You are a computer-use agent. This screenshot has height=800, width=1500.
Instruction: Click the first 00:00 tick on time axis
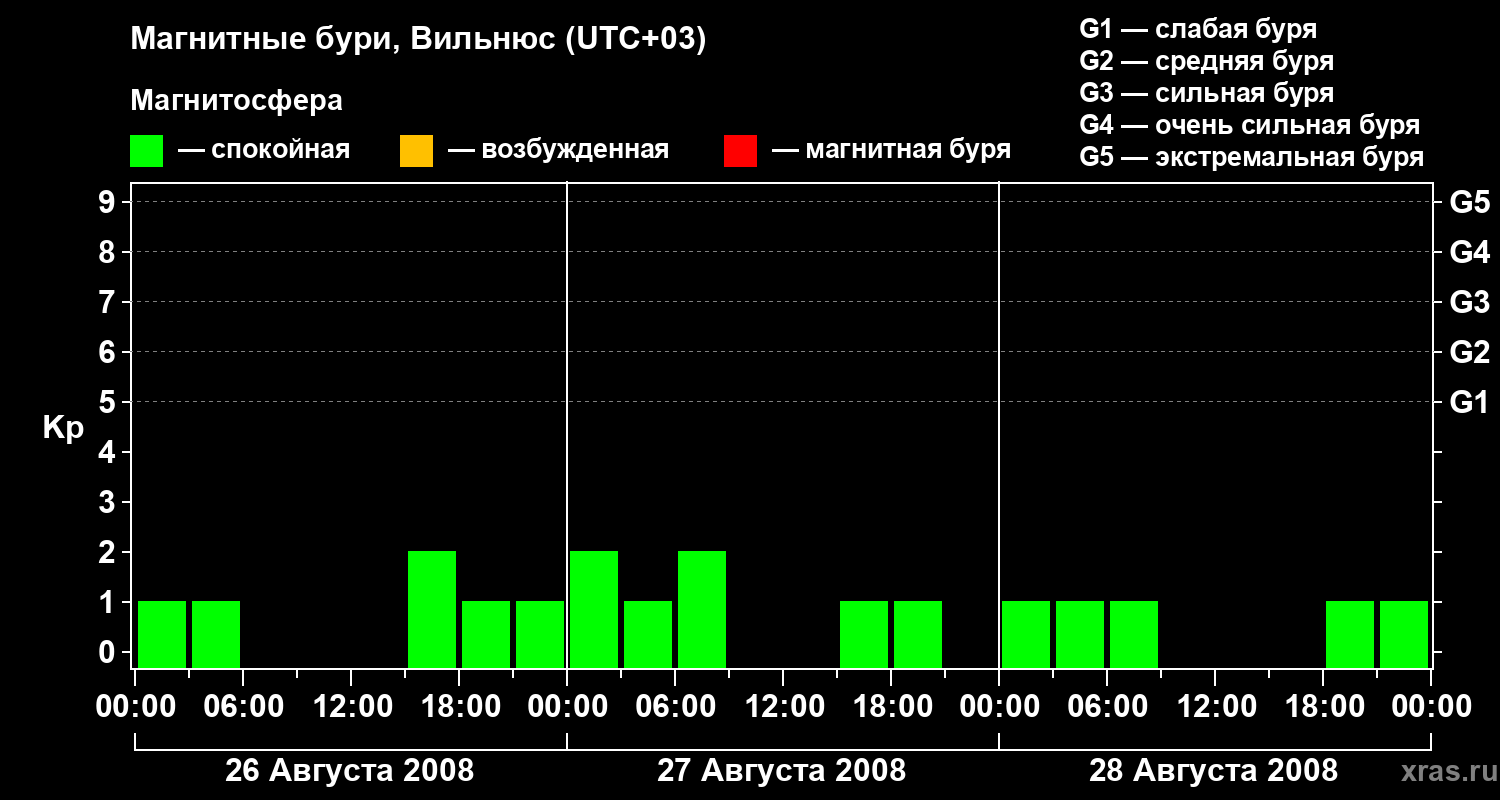coord(134,707)
